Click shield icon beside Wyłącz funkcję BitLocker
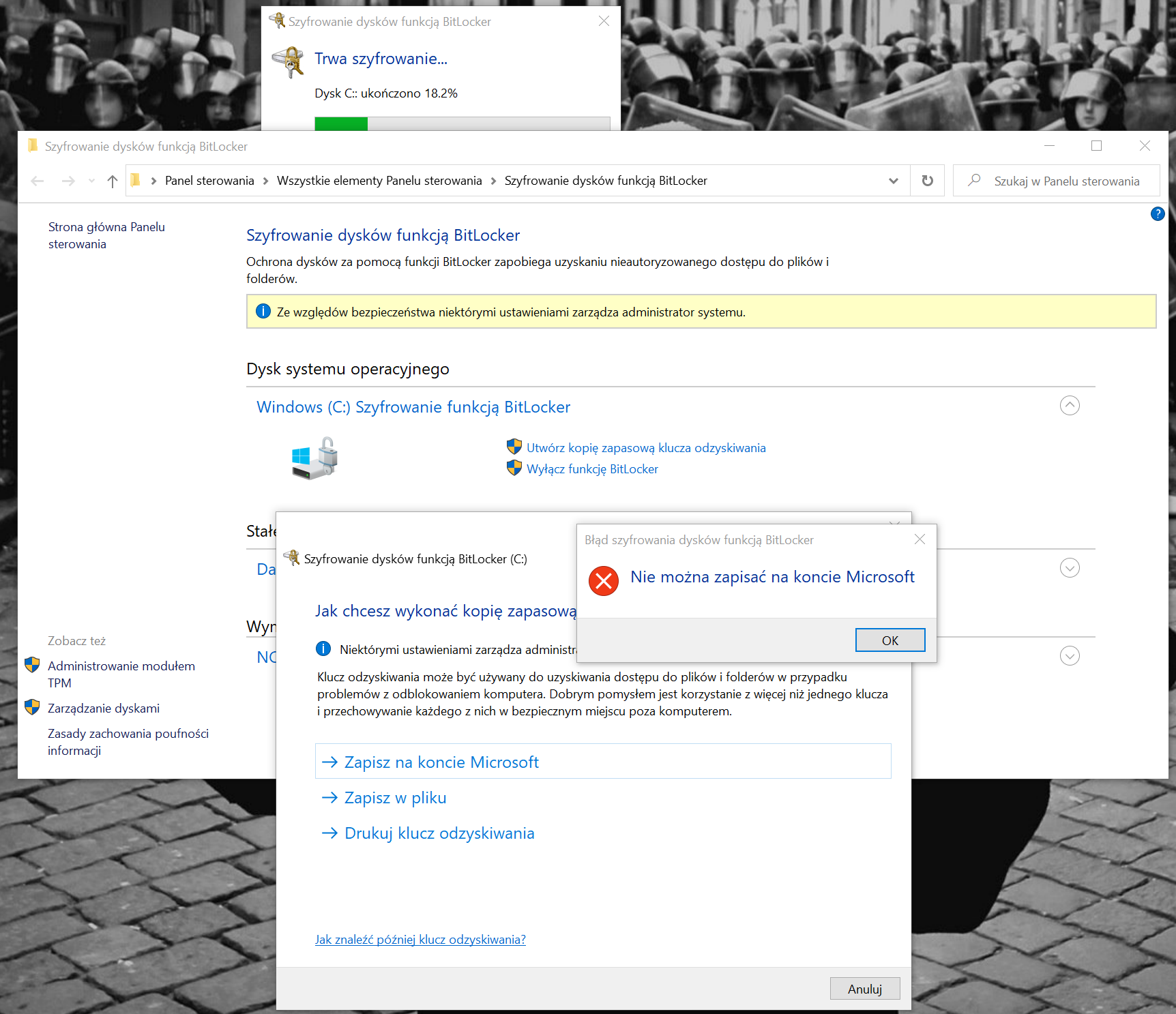Image resolution: width=1176 pixels, height=1014 pixels. (514, 468)
